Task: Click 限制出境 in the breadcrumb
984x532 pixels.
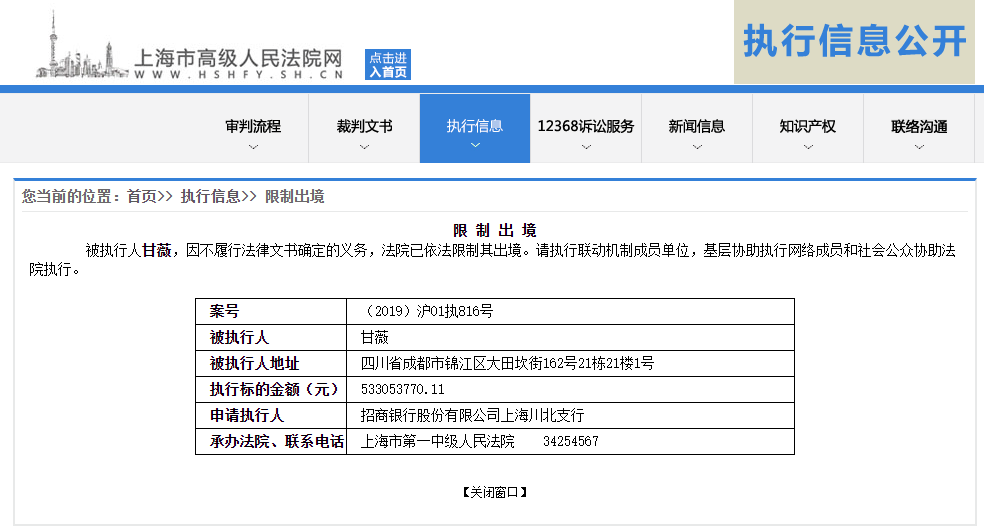Action: [x=294, y=196]
